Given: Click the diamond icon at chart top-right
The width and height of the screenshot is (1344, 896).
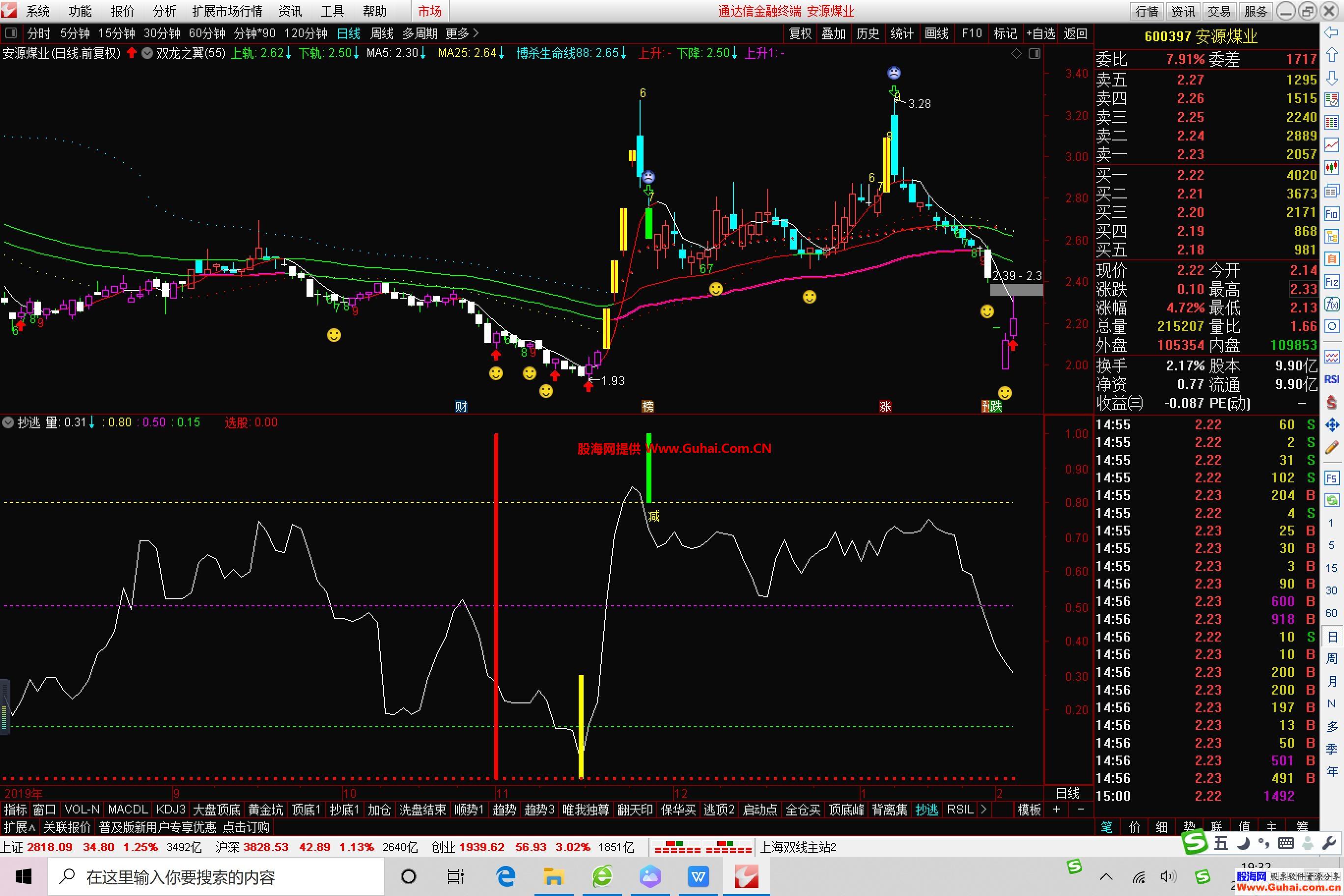Looking at the screenshot, I should pyautogui.click(x=1016, y=53).
